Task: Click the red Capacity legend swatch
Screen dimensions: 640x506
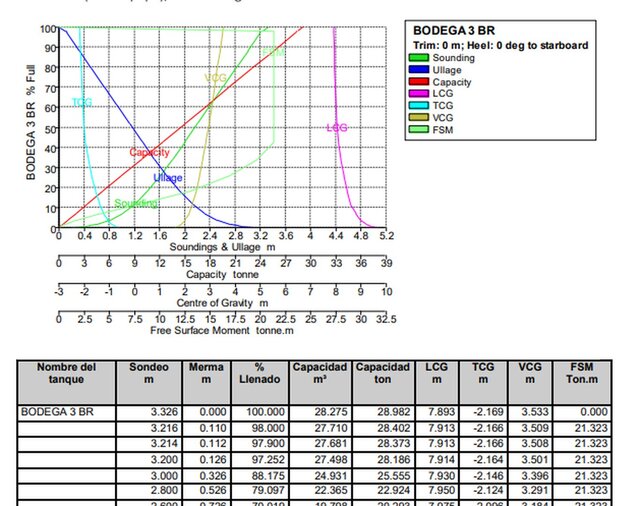Action: [x=419, y=82]
